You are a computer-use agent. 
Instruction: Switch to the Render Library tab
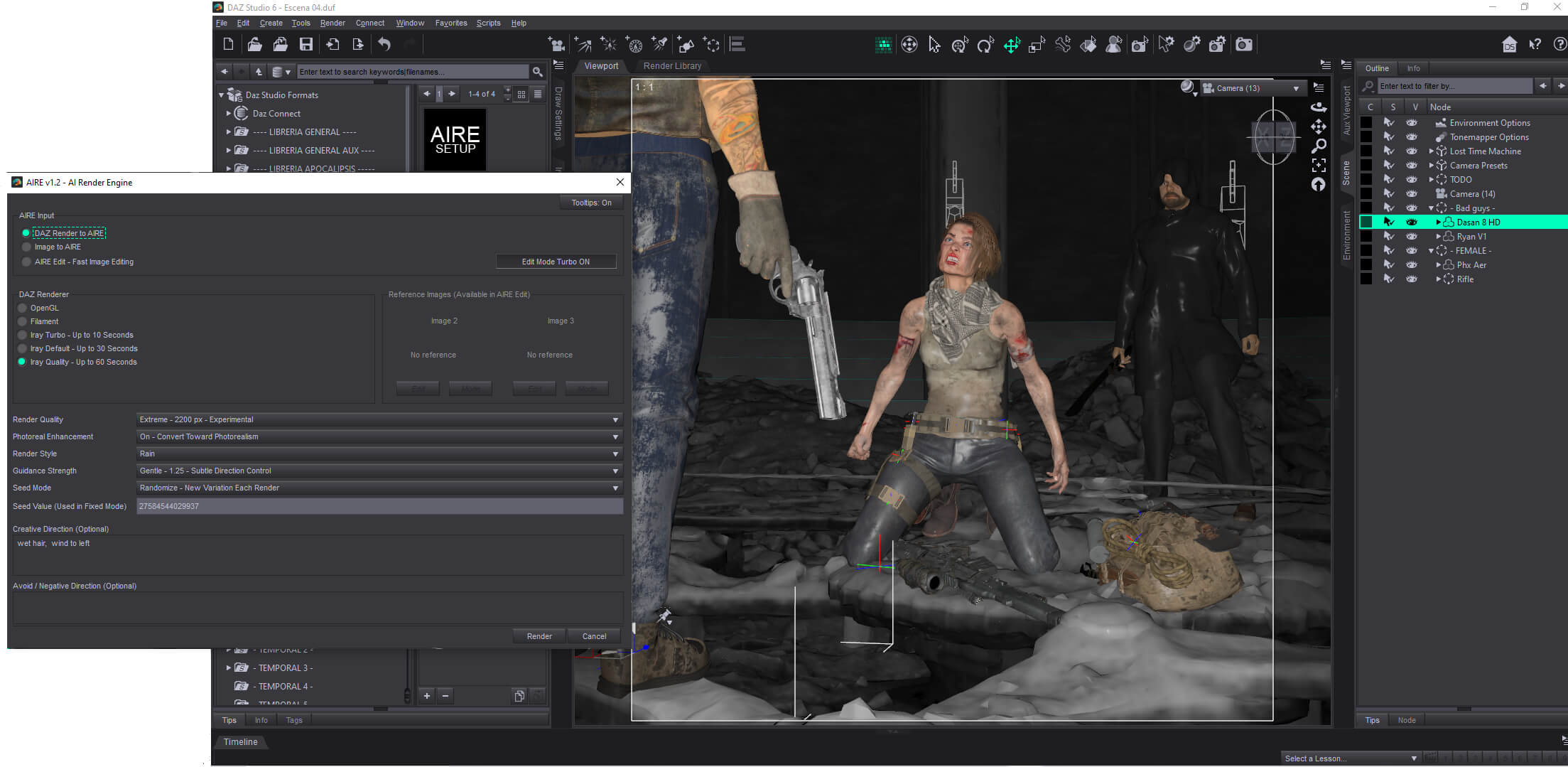coord(672,65)
